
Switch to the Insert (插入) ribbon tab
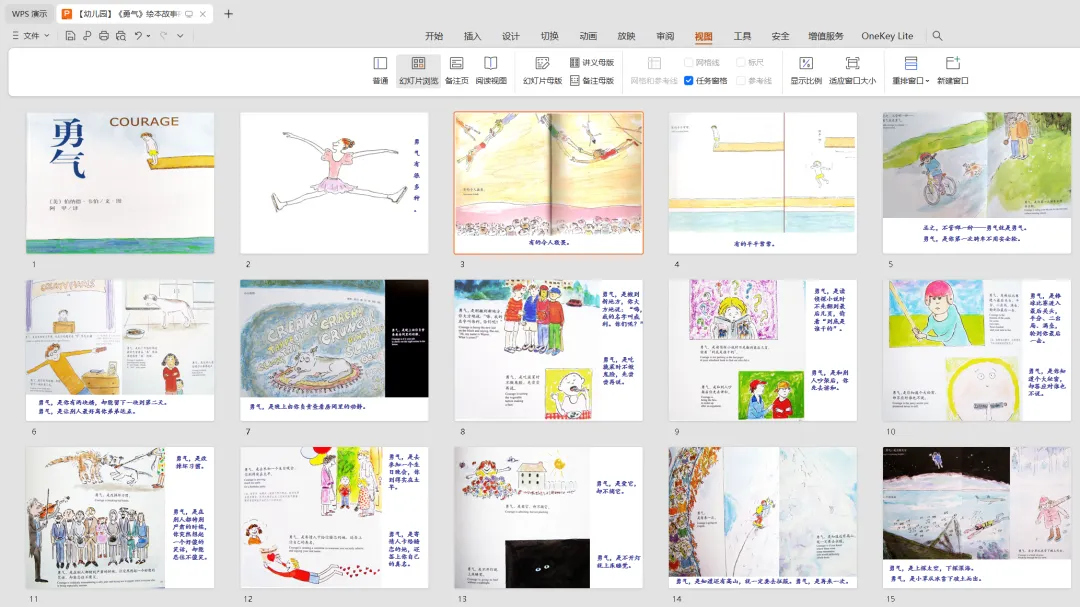click(472, 36)
